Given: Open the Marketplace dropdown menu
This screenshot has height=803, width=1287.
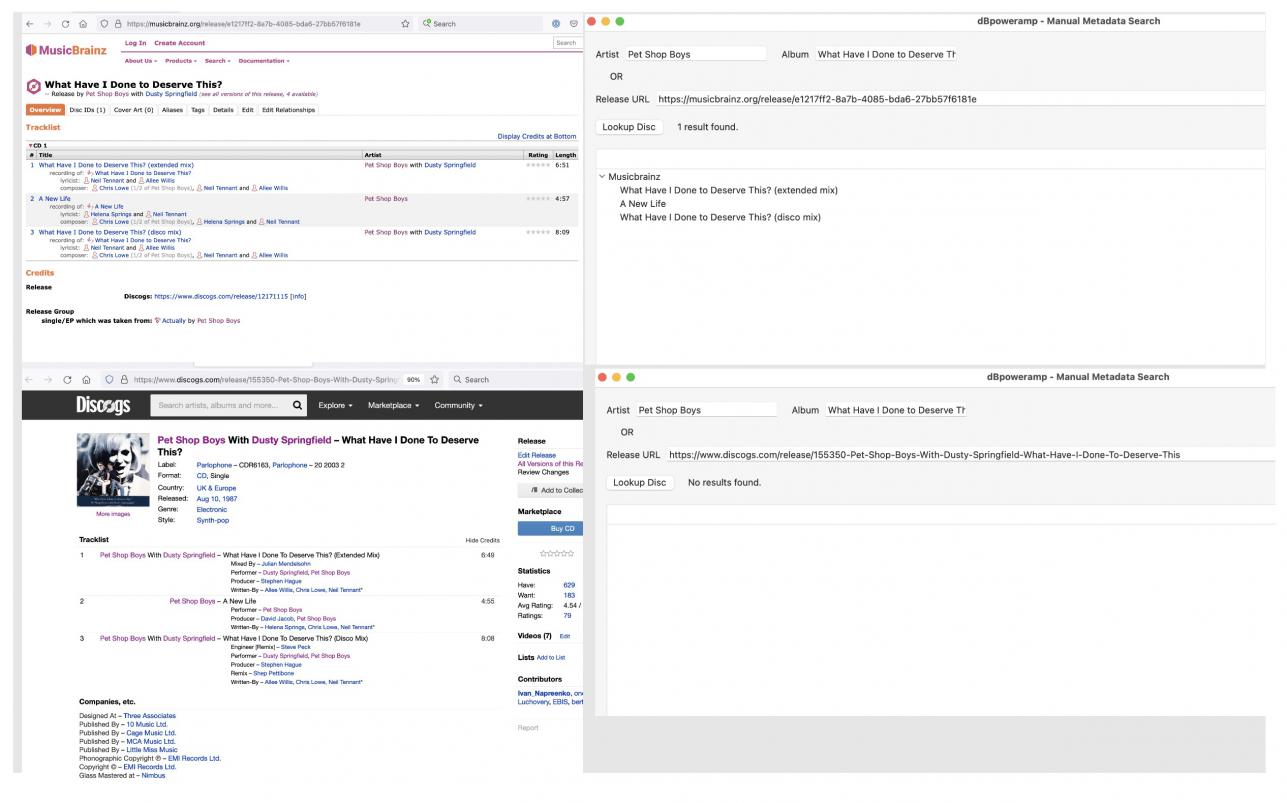Looking at the screenshot, I should point(393,405).
